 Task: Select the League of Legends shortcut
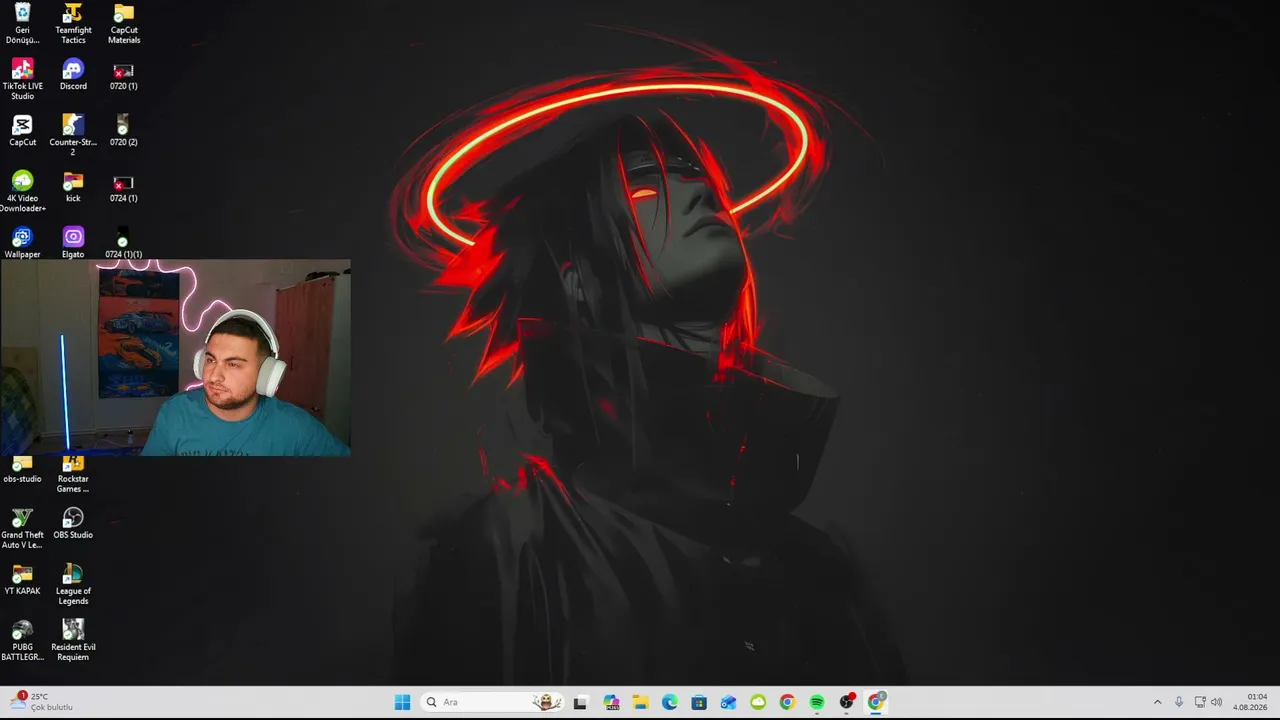[x=73, y=585]
